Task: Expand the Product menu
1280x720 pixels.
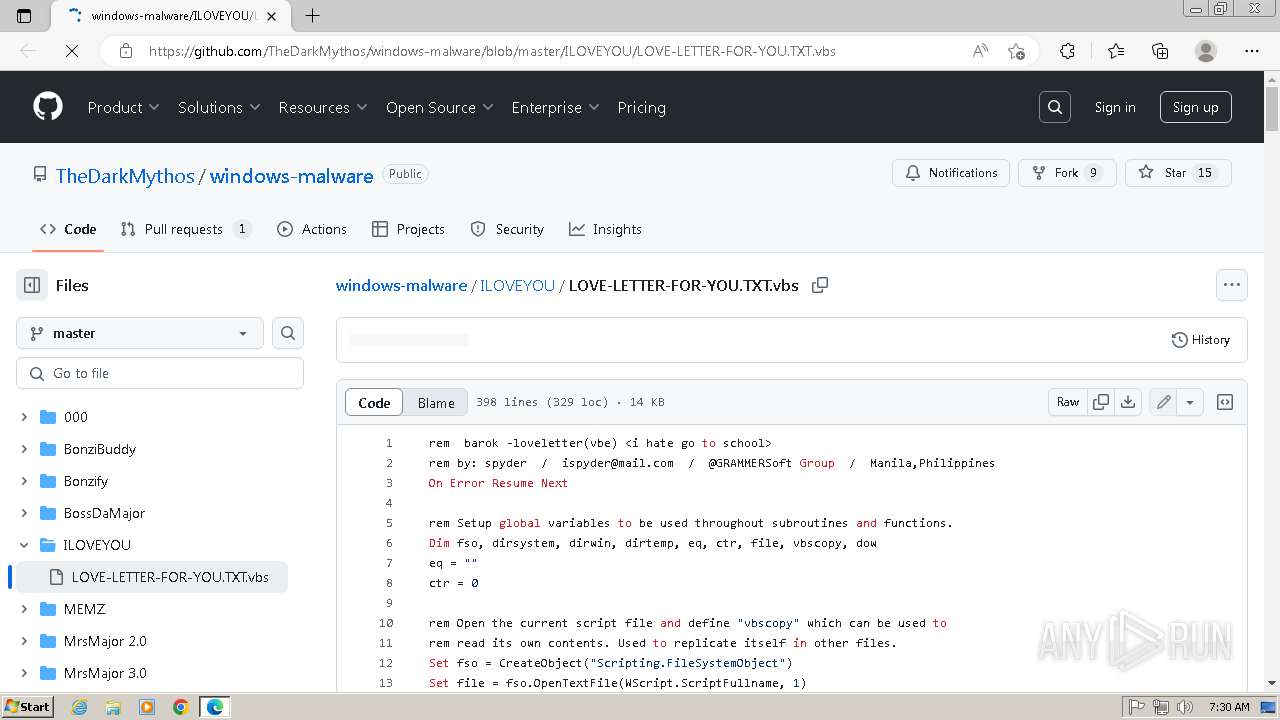Action: point(124,107)
